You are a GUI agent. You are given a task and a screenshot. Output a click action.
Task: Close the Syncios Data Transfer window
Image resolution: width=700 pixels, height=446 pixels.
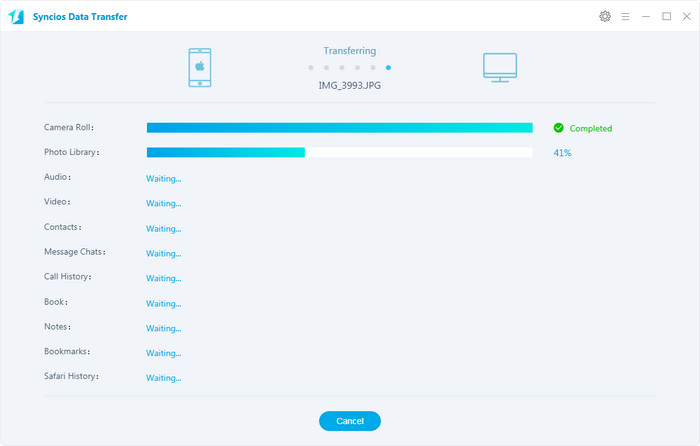coord(687,16)
